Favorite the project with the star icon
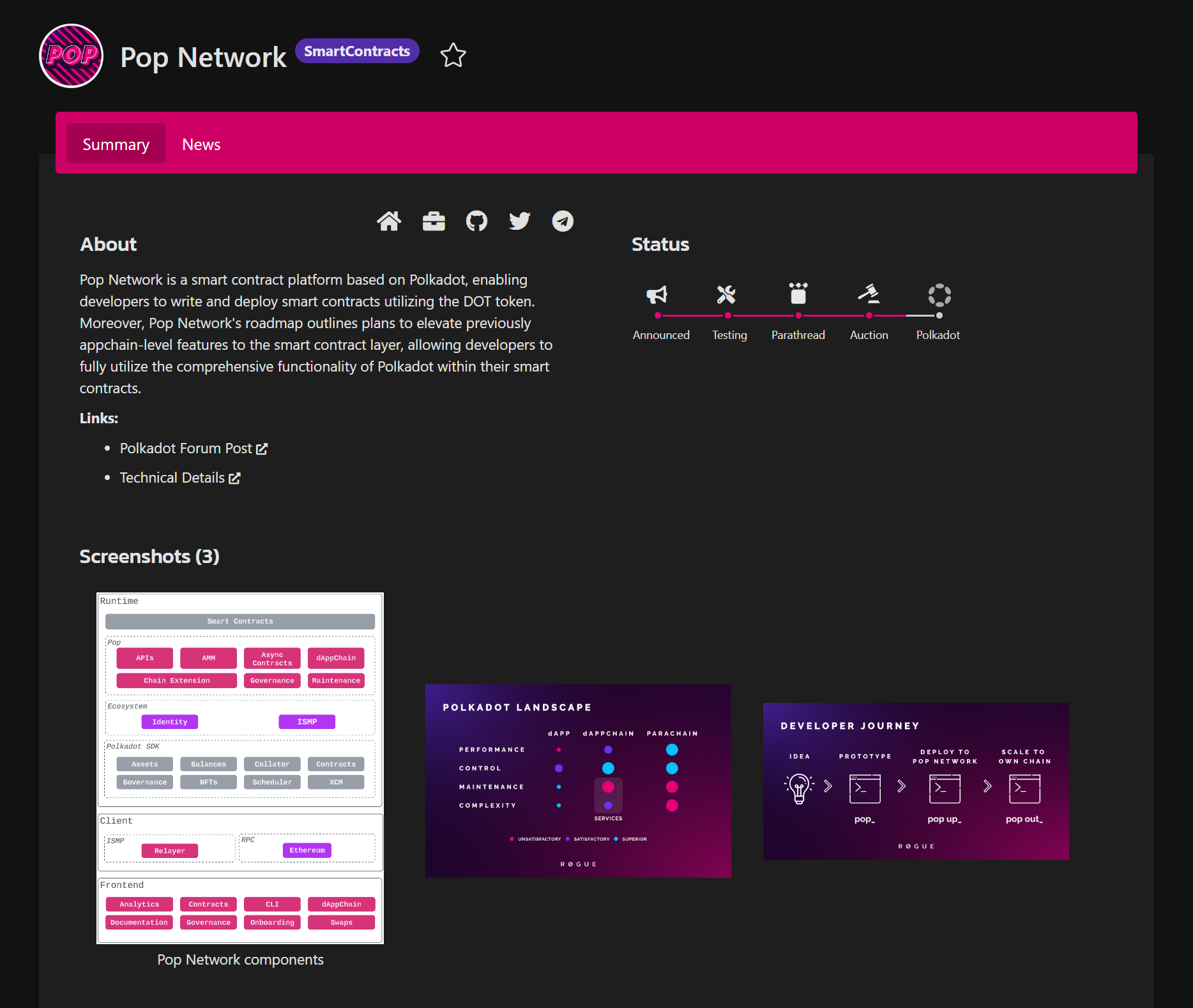 (x=453, y=55)
